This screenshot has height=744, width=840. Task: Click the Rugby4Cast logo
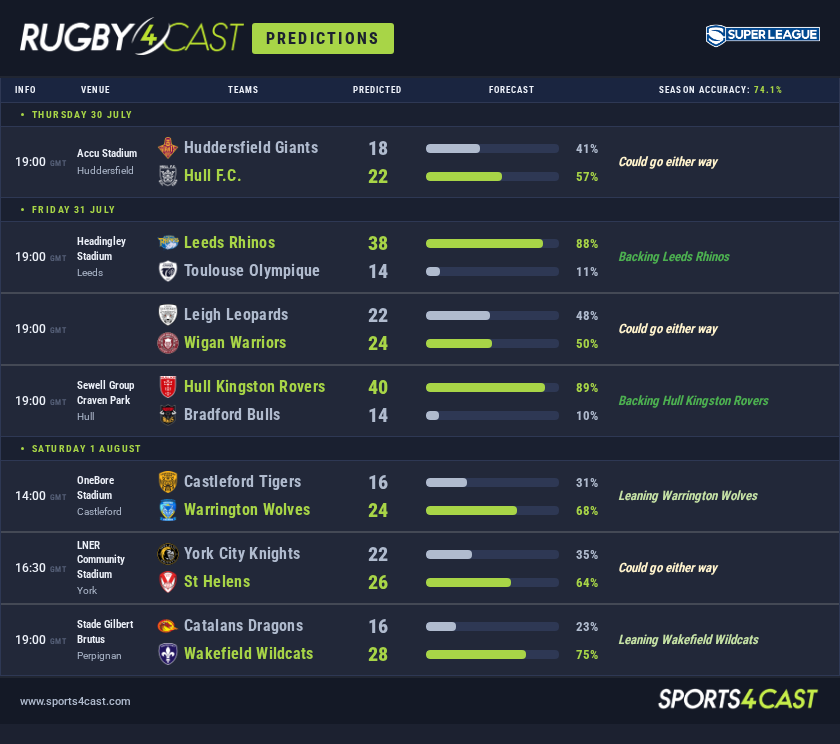click(x=131, y=36)
